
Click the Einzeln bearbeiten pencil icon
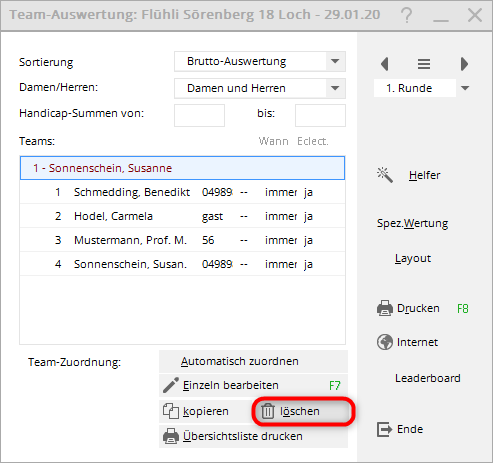[171, 385]
